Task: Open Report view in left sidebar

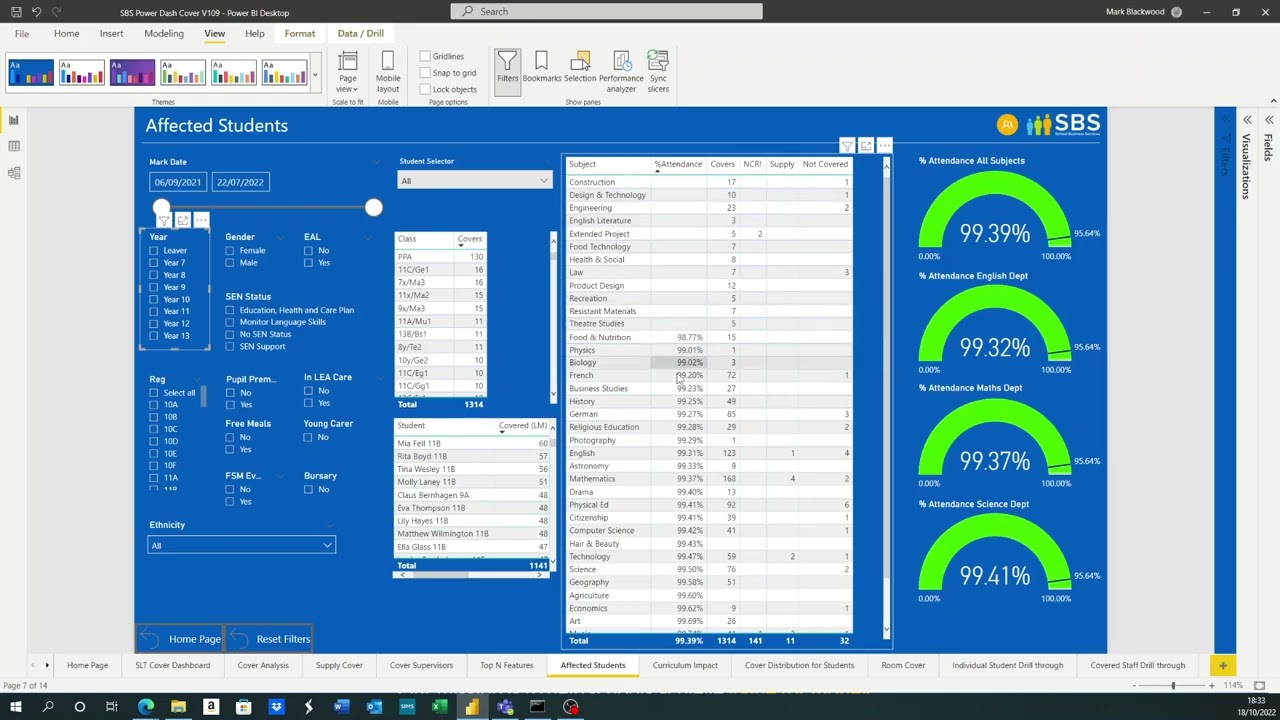Action: point(14,120)
